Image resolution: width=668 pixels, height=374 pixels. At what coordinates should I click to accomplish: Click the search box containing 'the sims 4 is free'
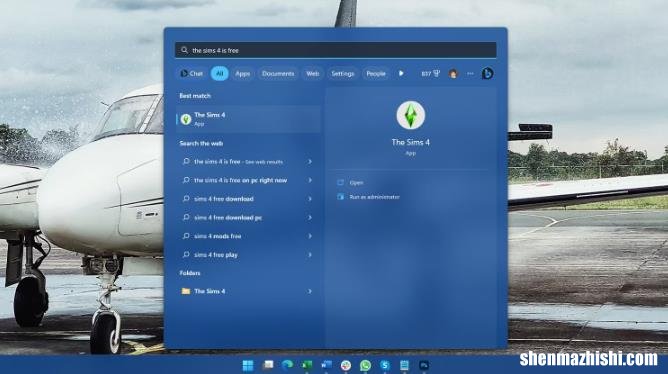pyautogui.click(x=335, y=50)
